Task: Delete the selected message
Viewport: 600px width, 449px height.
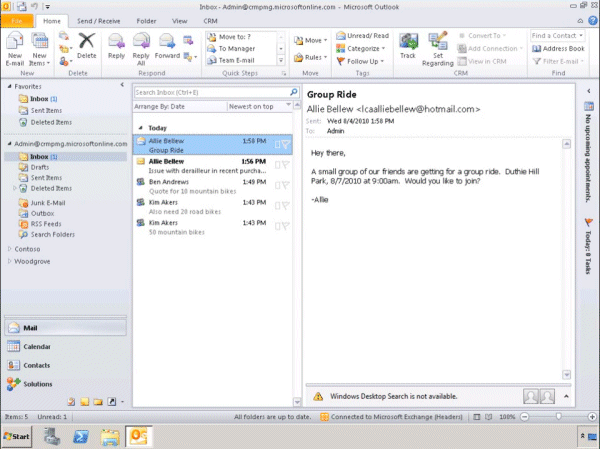Action: (x=87, y=46)
